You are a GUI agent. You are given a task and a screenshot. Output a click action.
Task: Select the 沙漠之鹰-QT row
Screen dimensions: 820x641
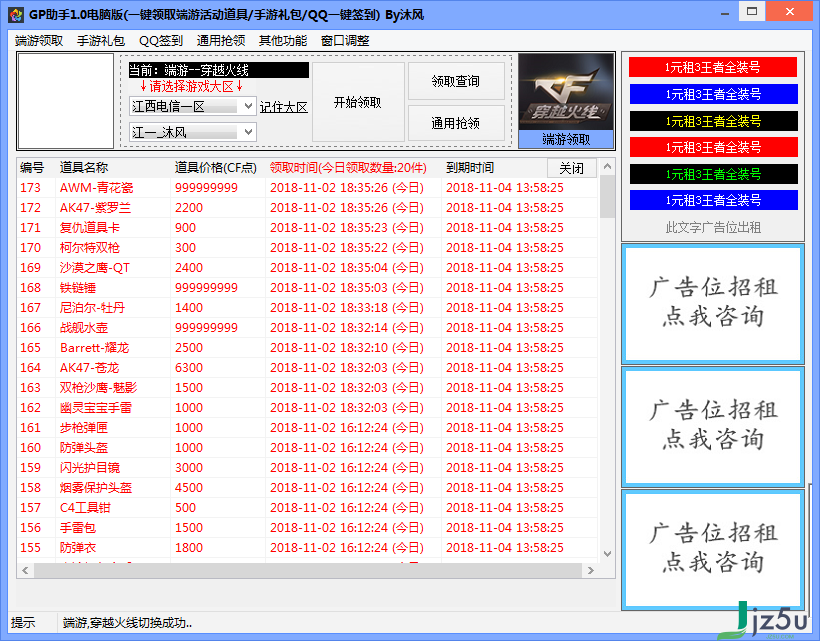tap(308, 268)
